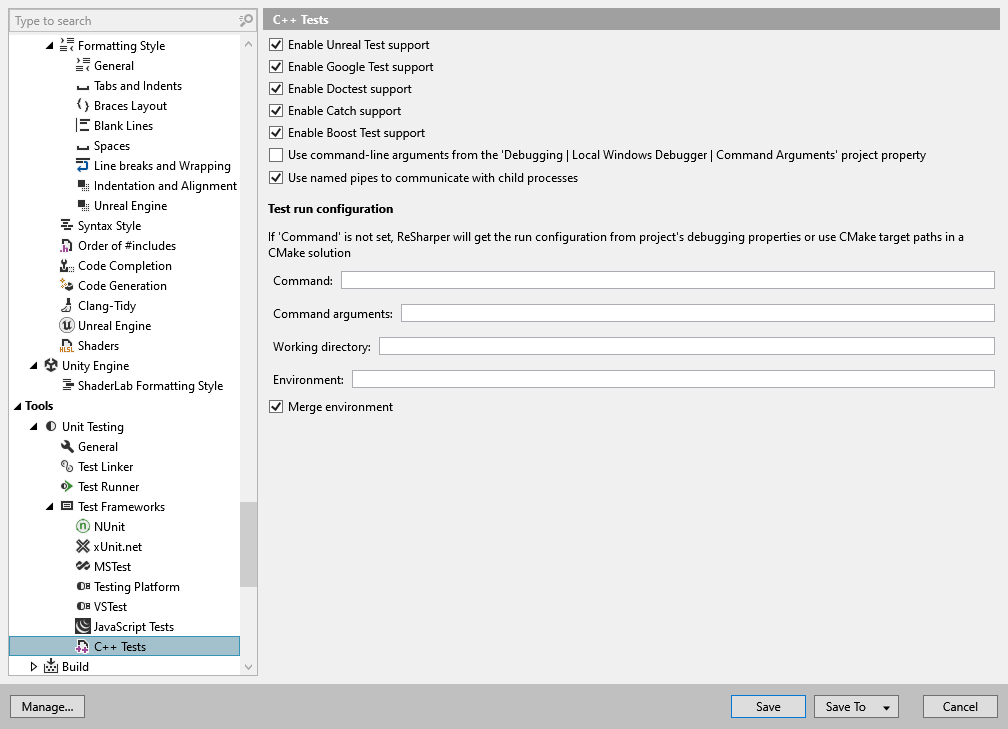Screen dimensions: 1008x729
Task: Disable Google Test support
Action: [276, 67]
